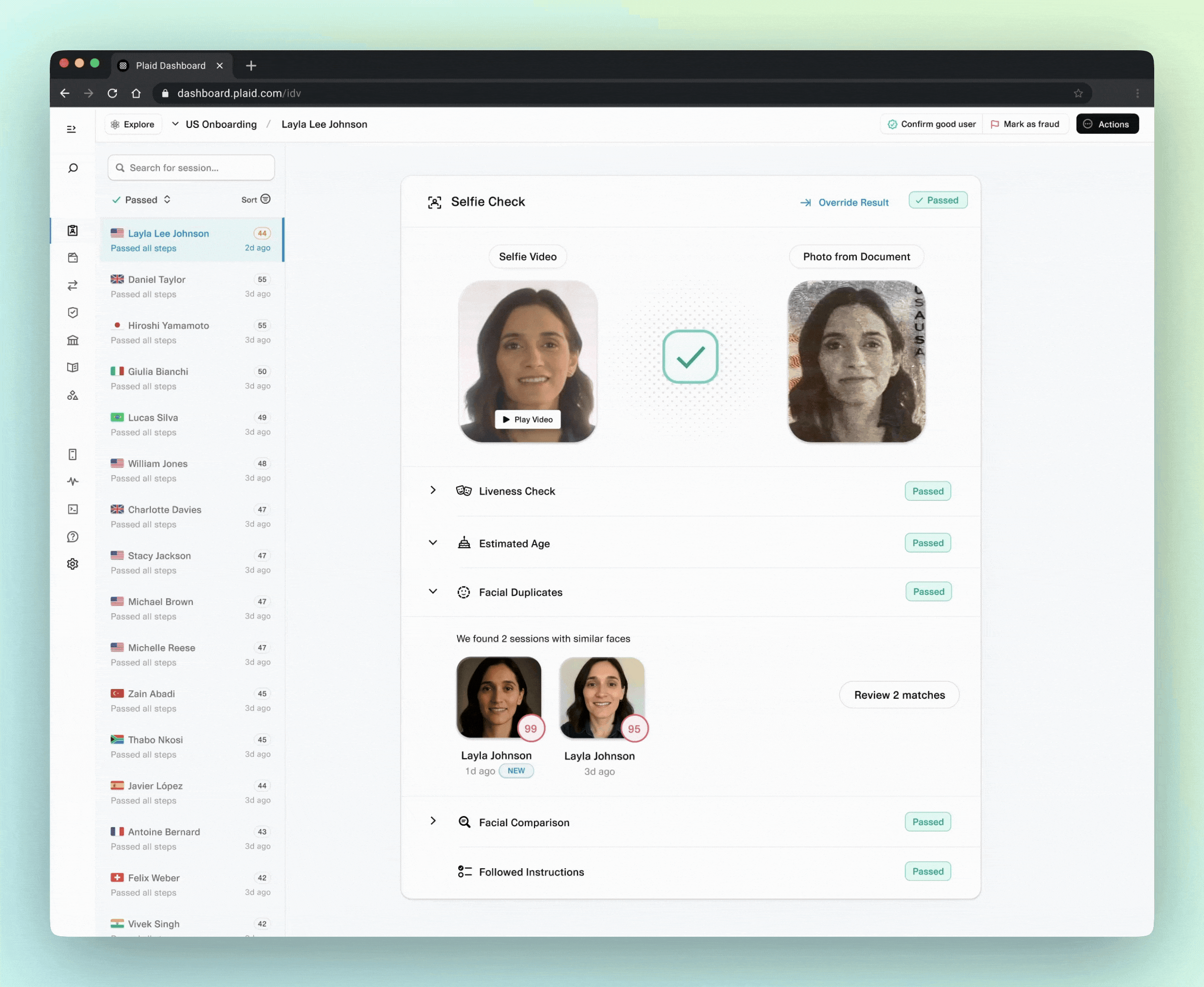Select Javier López session

[191, 792]
